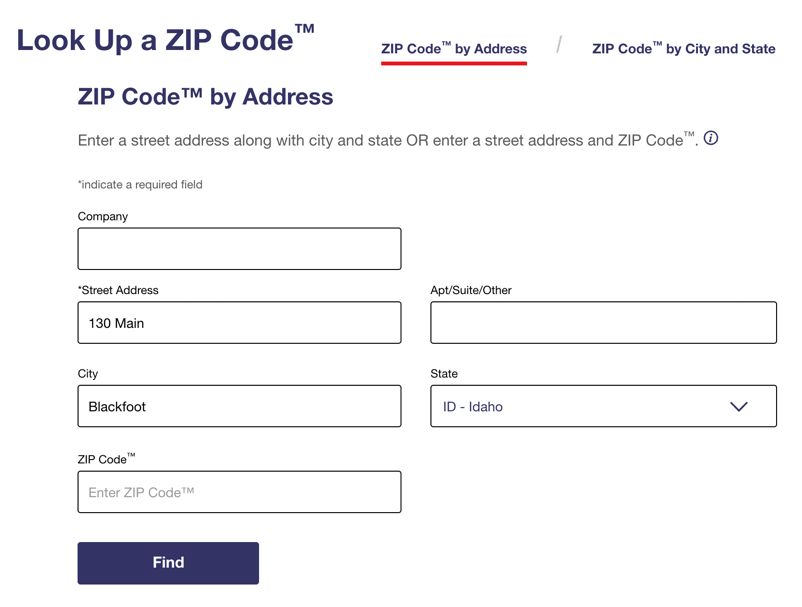Click the City field label
Image resolution: width=802 pixels, height=607 pixels.
pos(87,374)
